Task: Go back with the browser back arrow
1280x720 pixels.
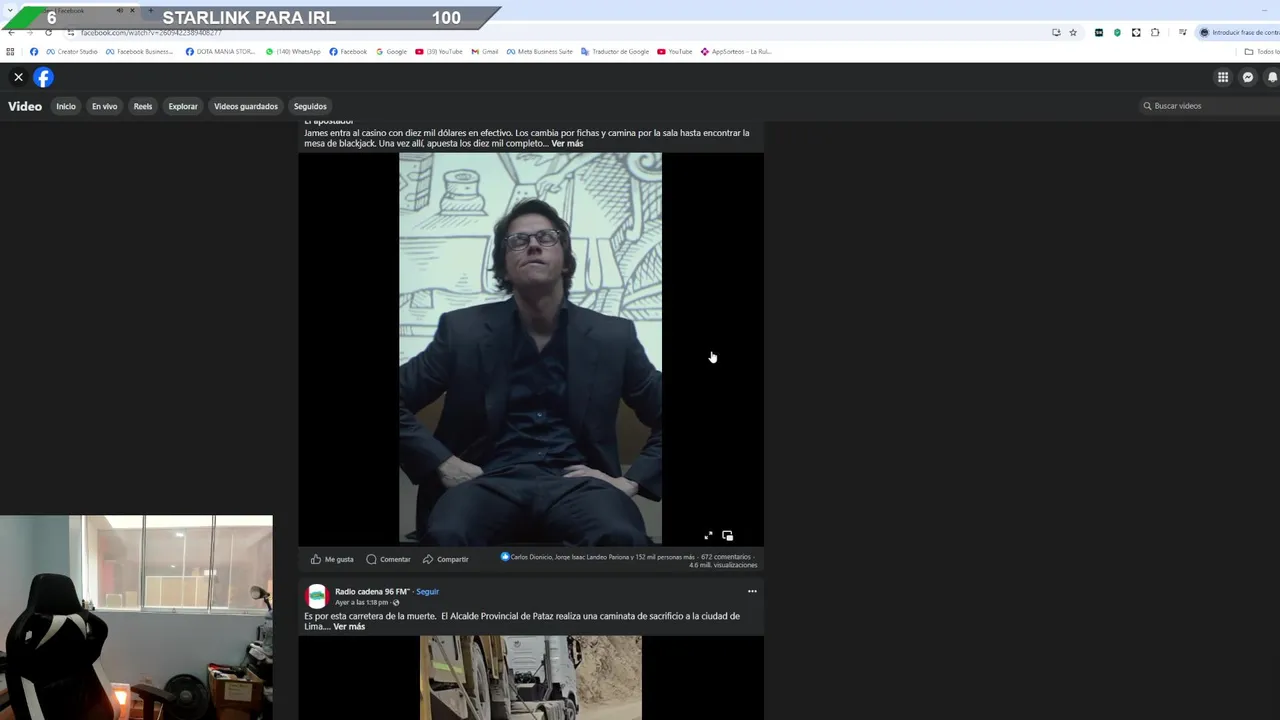Action: (11, 33)
